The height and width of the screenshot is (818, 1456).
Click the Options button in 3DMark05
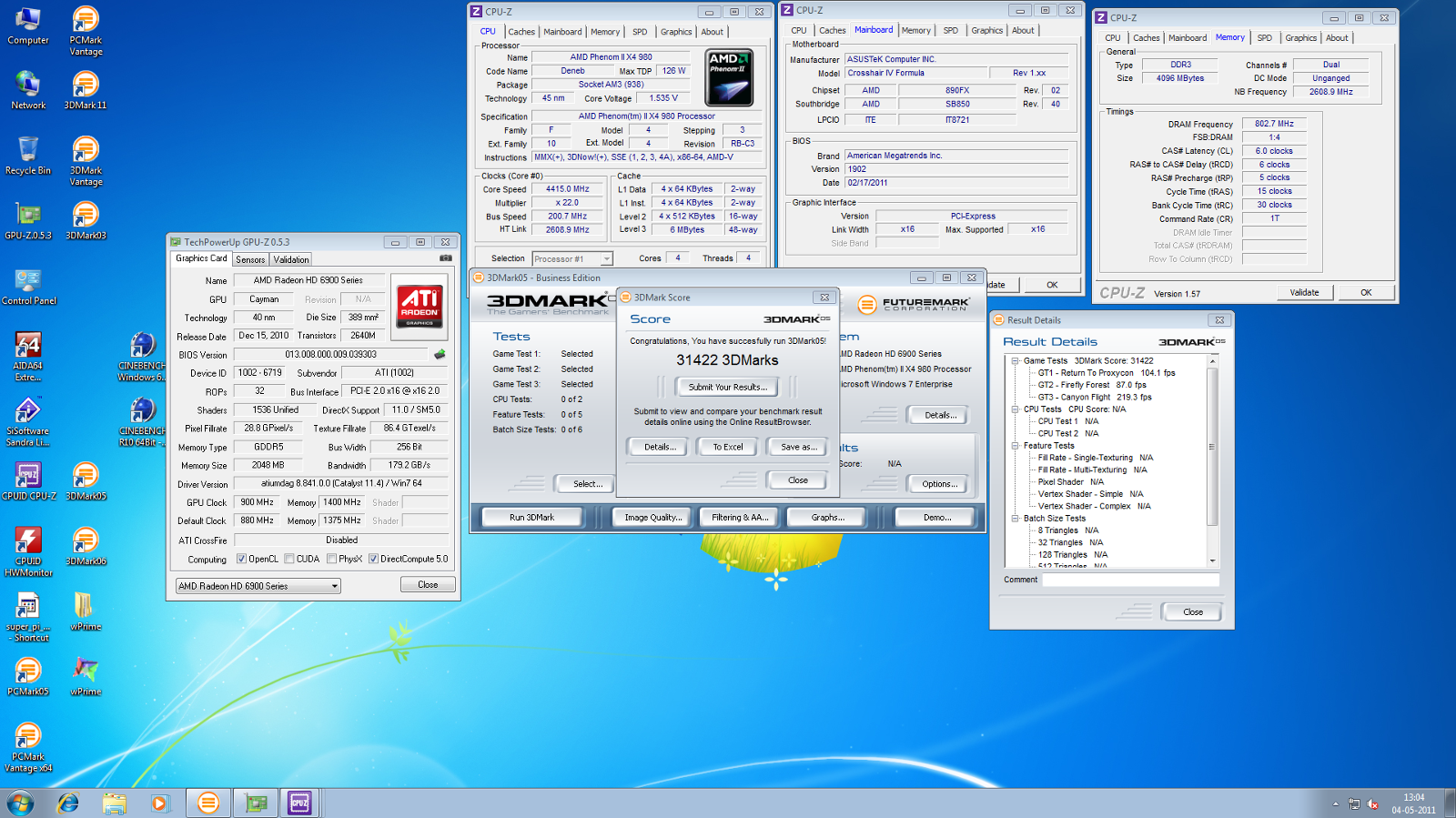click(x=938, y=484)
